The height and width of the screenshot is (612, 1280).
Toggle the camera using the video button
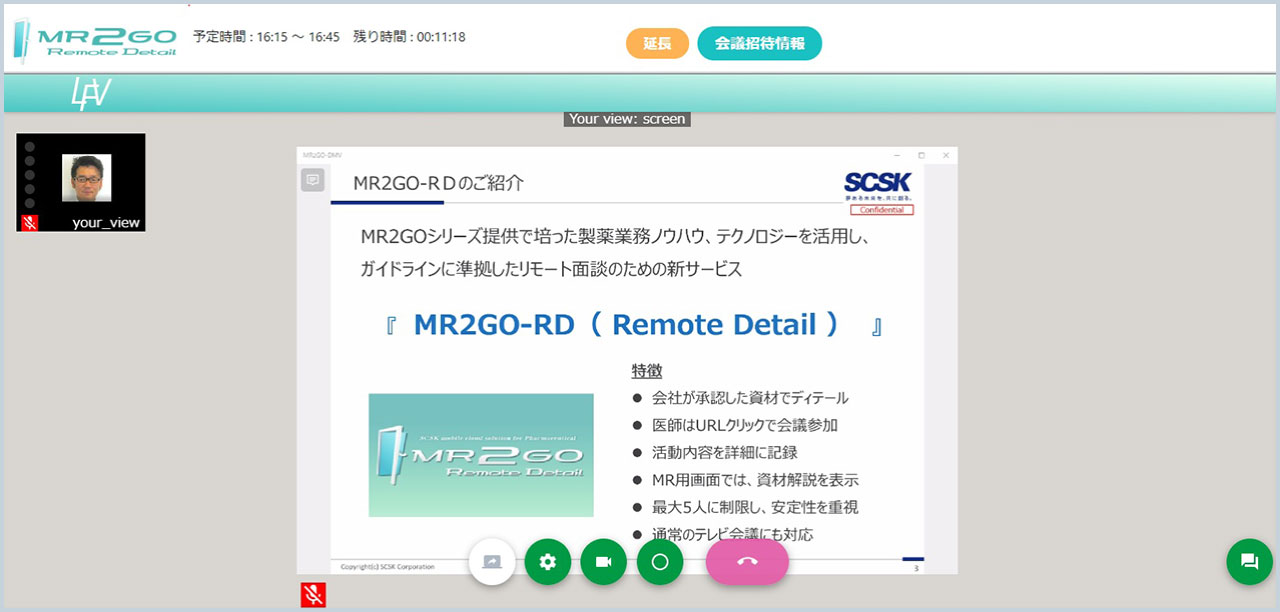pyautogui.click(x=603, y=562)
